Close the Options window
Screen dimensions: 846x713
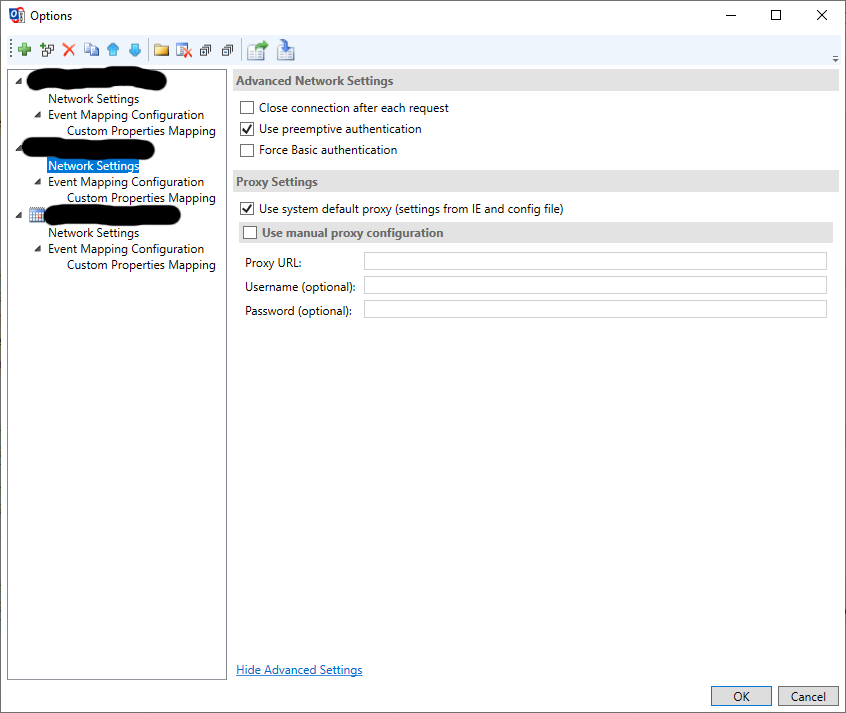click(x=821, y=15)
